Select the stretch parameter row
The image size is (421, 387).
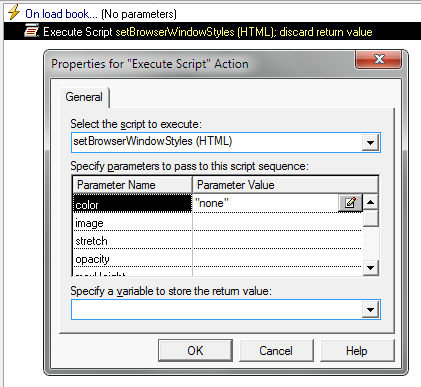tap(132, 240)
